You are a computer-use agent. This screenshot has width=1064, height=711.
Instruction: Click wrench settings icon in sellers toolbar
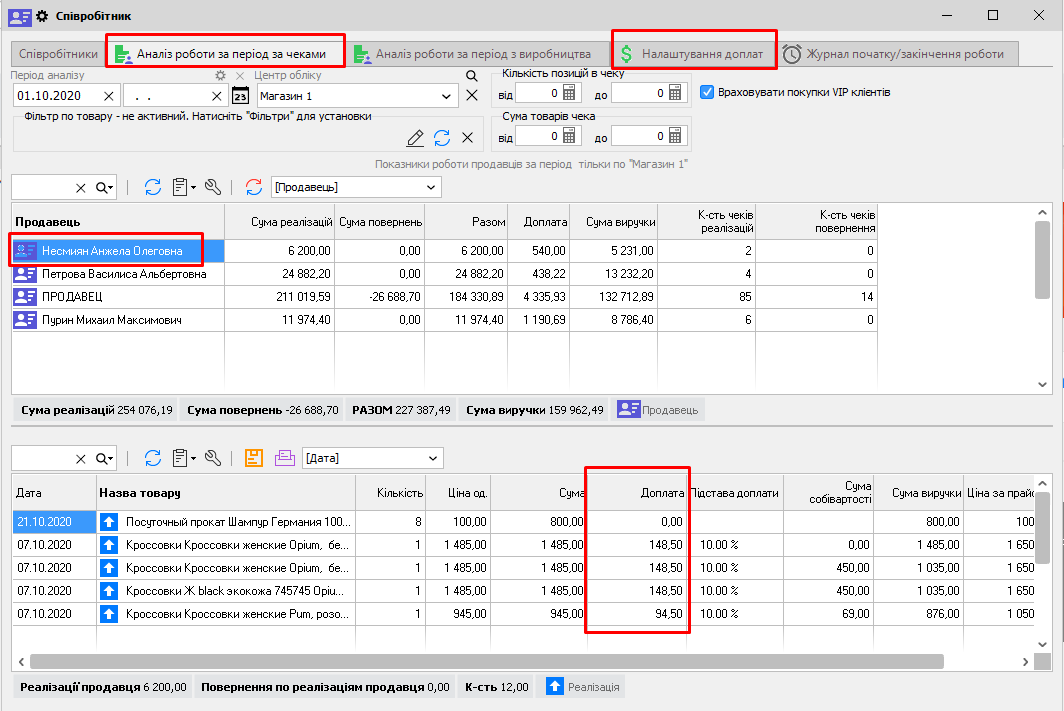click(x=212, y=187)
